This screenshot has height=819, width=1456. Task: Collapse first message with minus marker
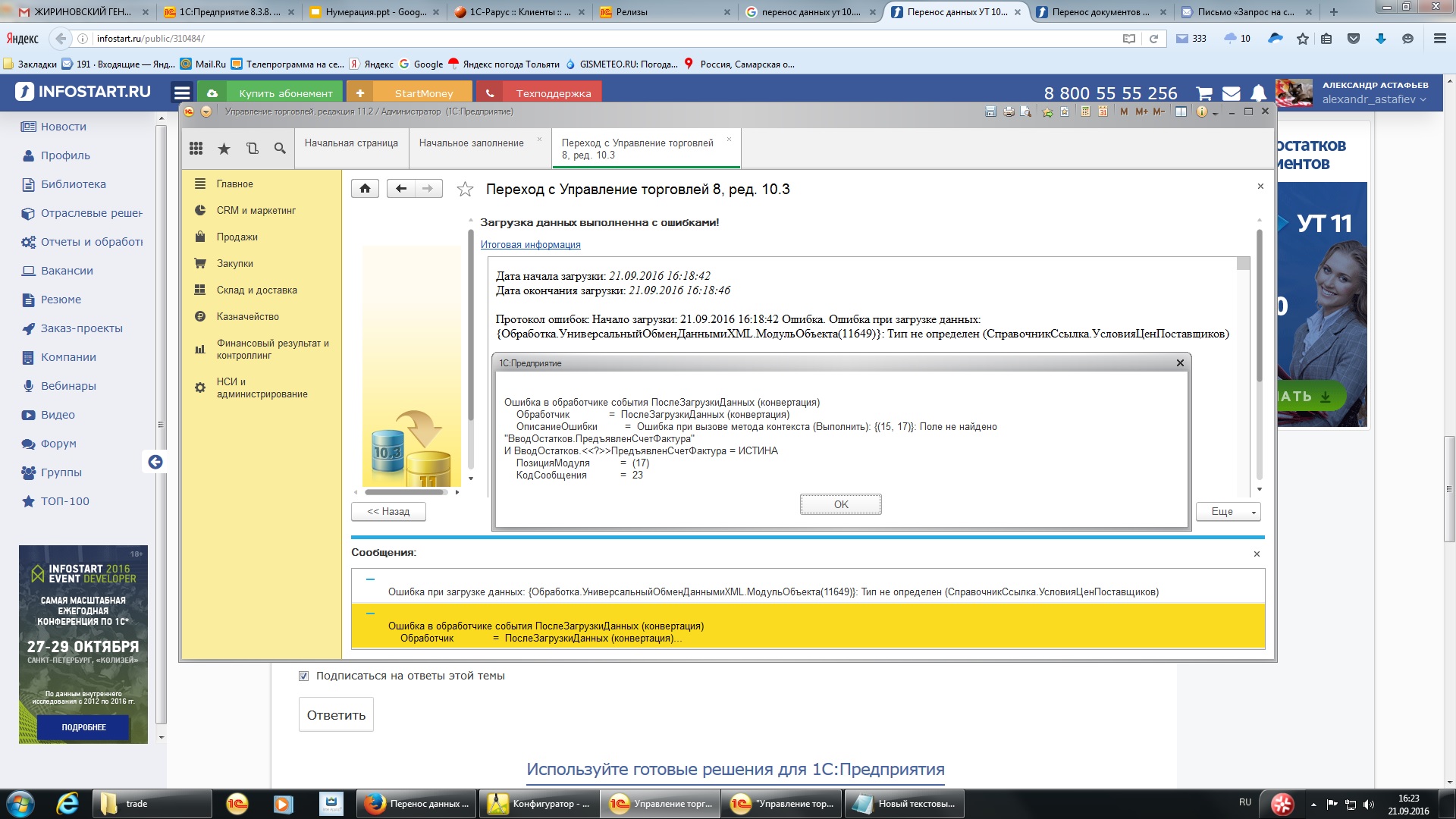(x=370, y=579)
